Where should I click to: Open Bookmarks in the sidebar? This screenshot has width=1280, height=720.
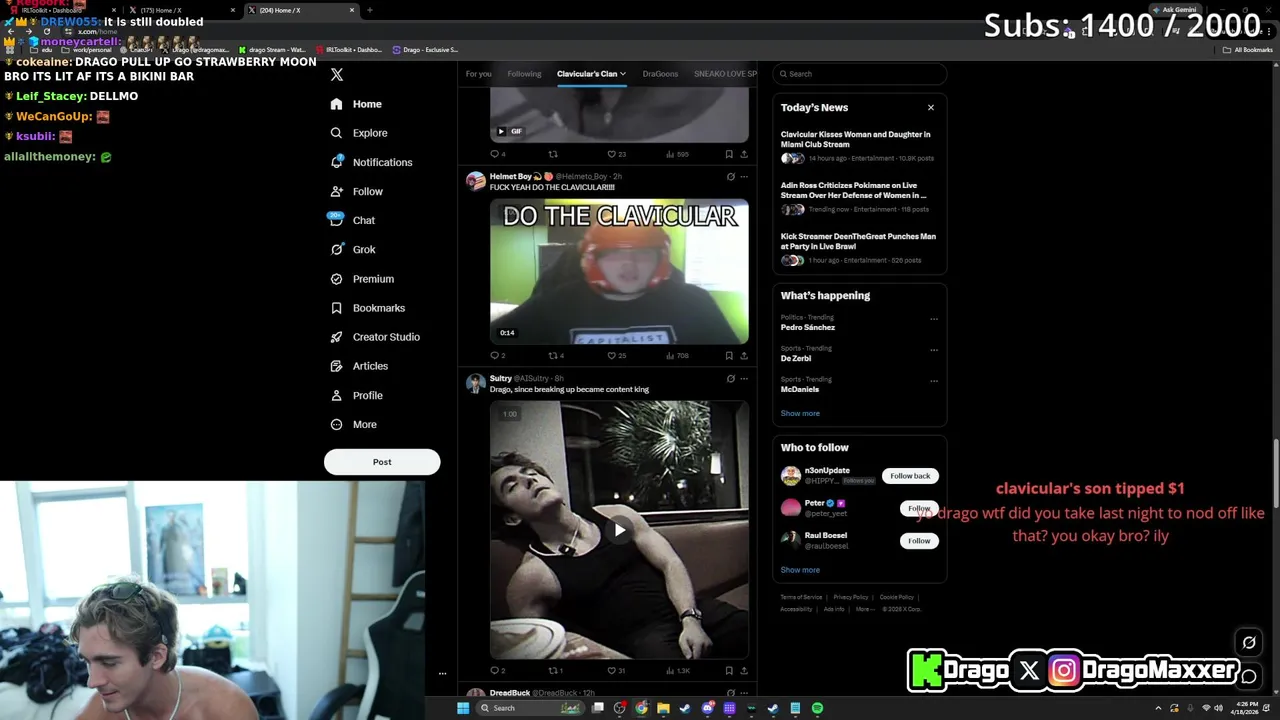click(x=367, y=308)
